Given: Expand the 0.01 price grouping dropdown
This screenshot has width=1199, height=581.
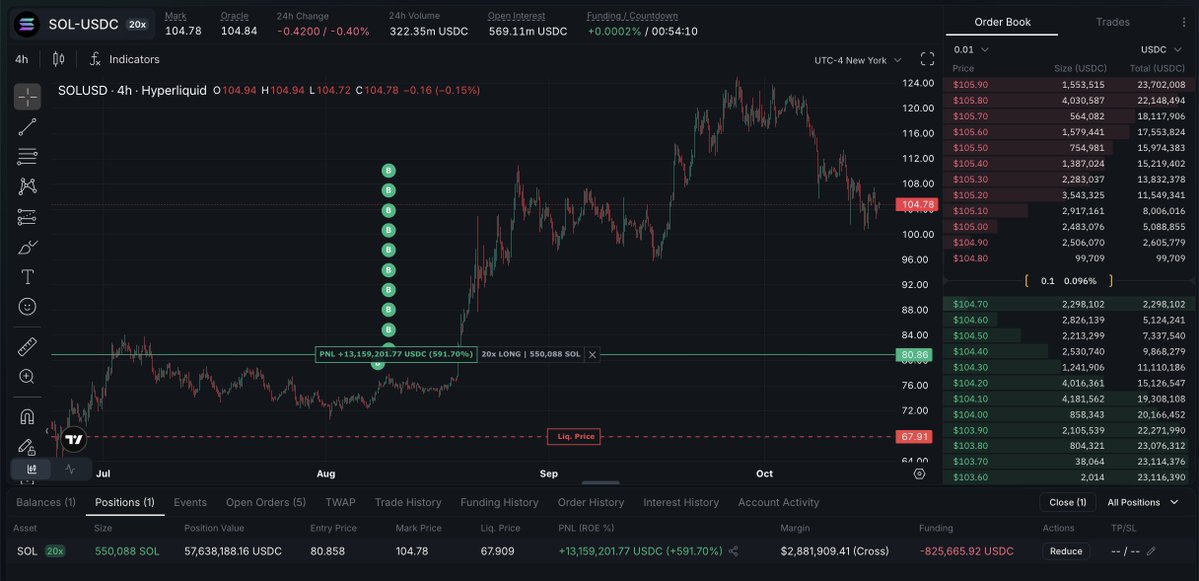Looking at the screenshot, I should pos(971,50).
